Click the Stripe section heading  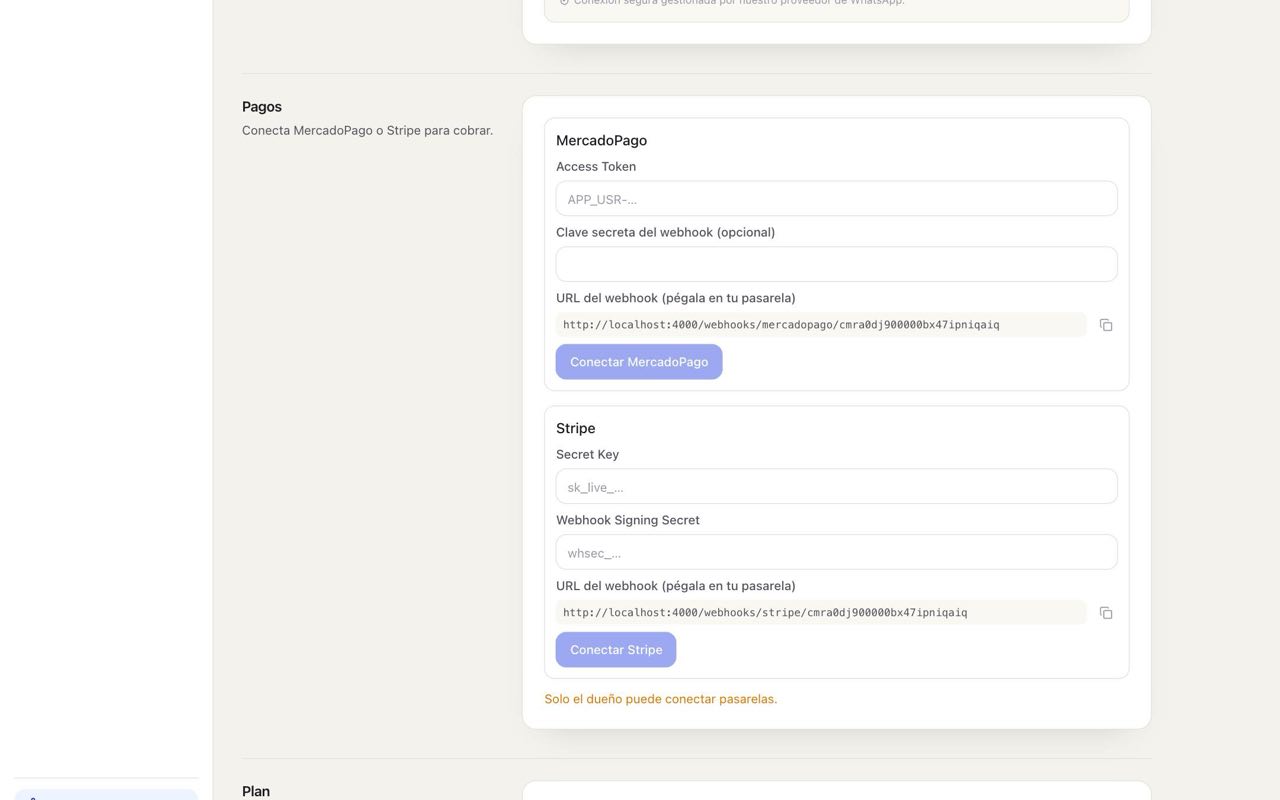tap(576, 429)
